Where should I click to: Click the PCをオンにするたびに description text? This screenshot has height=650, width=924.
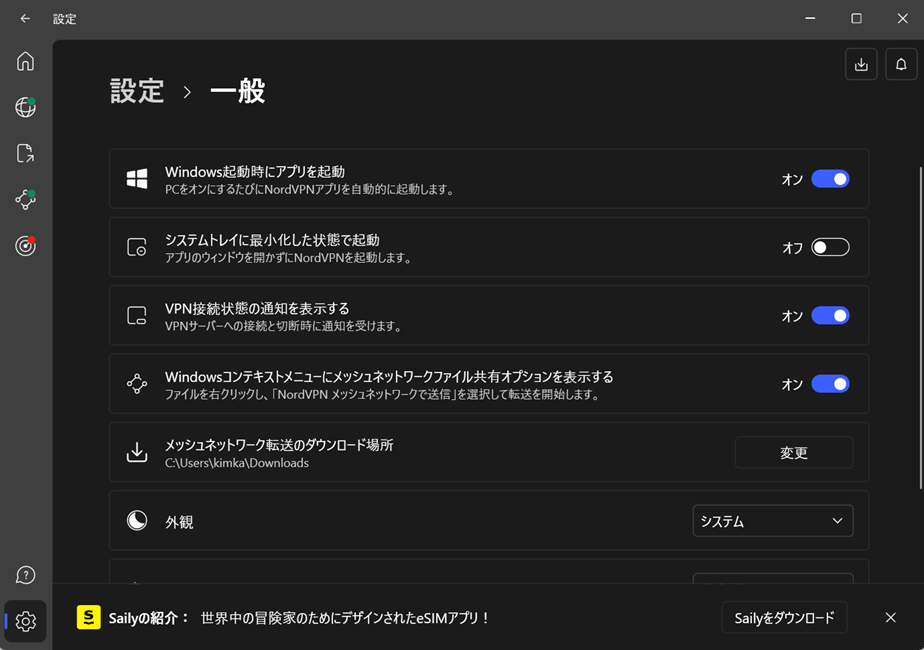pos(310,190)
